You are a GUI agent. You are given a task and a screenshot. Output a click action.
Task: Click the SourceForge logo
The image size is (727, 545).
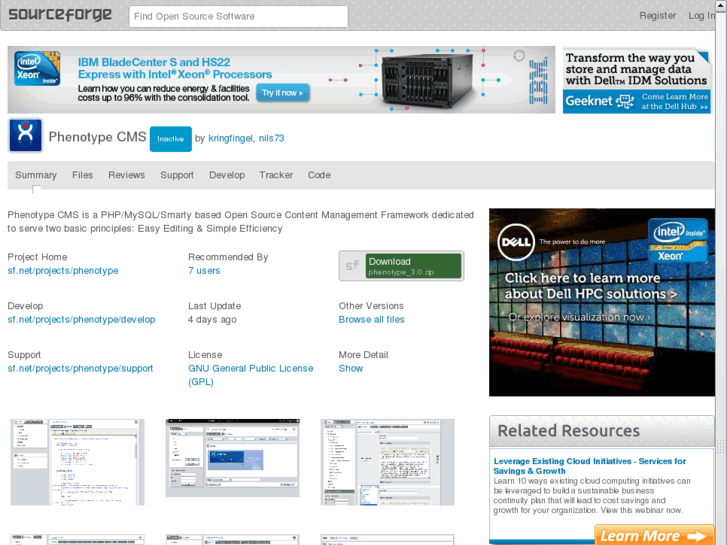[60, 15]
